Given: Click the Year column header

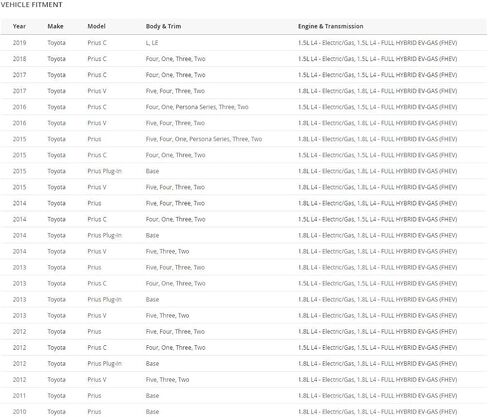Looking at the screenshot, I should pos(19,26).
